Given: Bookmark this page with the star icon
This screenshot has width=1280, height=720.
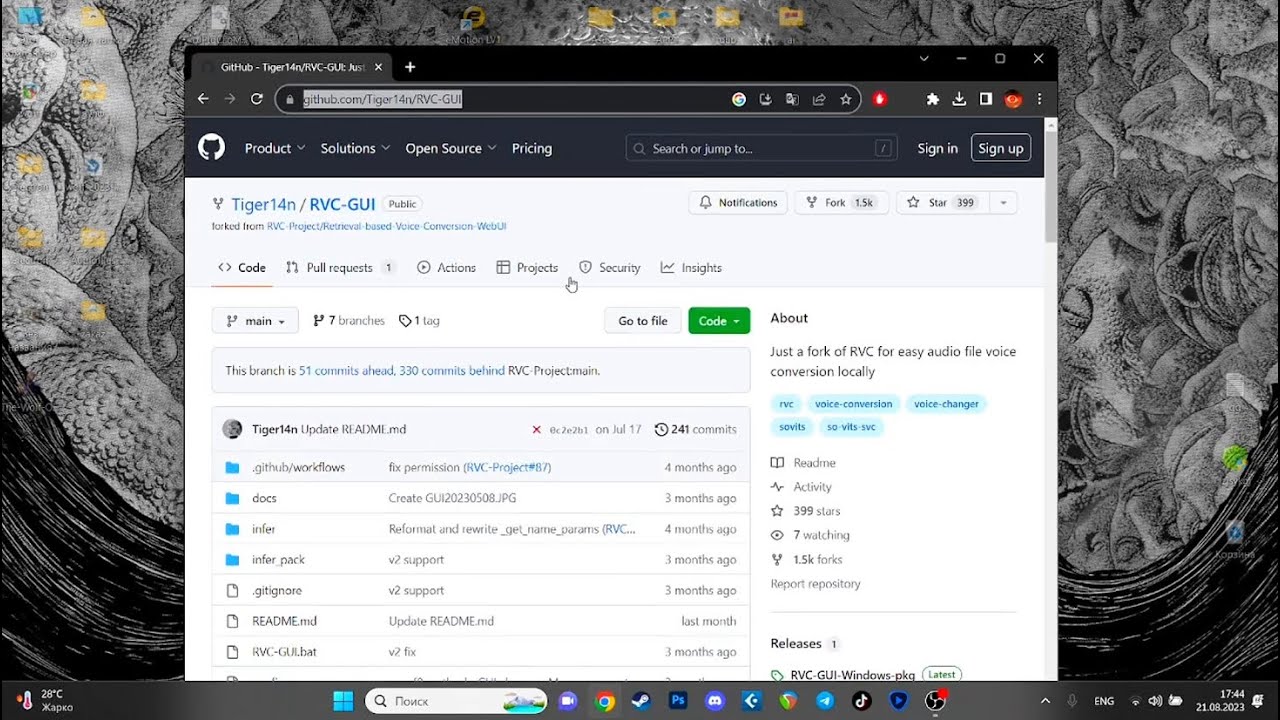Looking at the screenshot, I should coord(846,99).
